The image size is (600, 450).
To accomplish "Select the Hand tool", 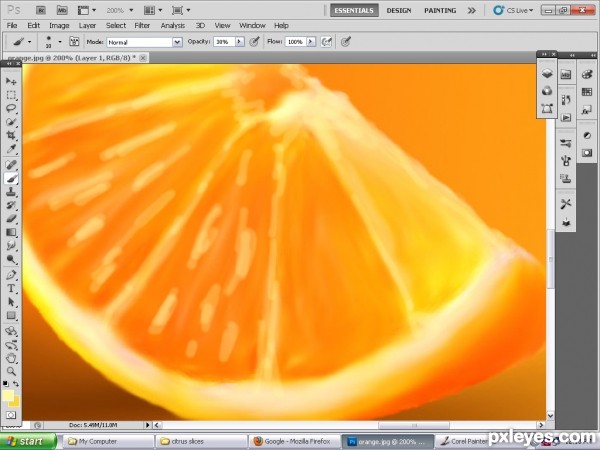I will tap(11, 358).
